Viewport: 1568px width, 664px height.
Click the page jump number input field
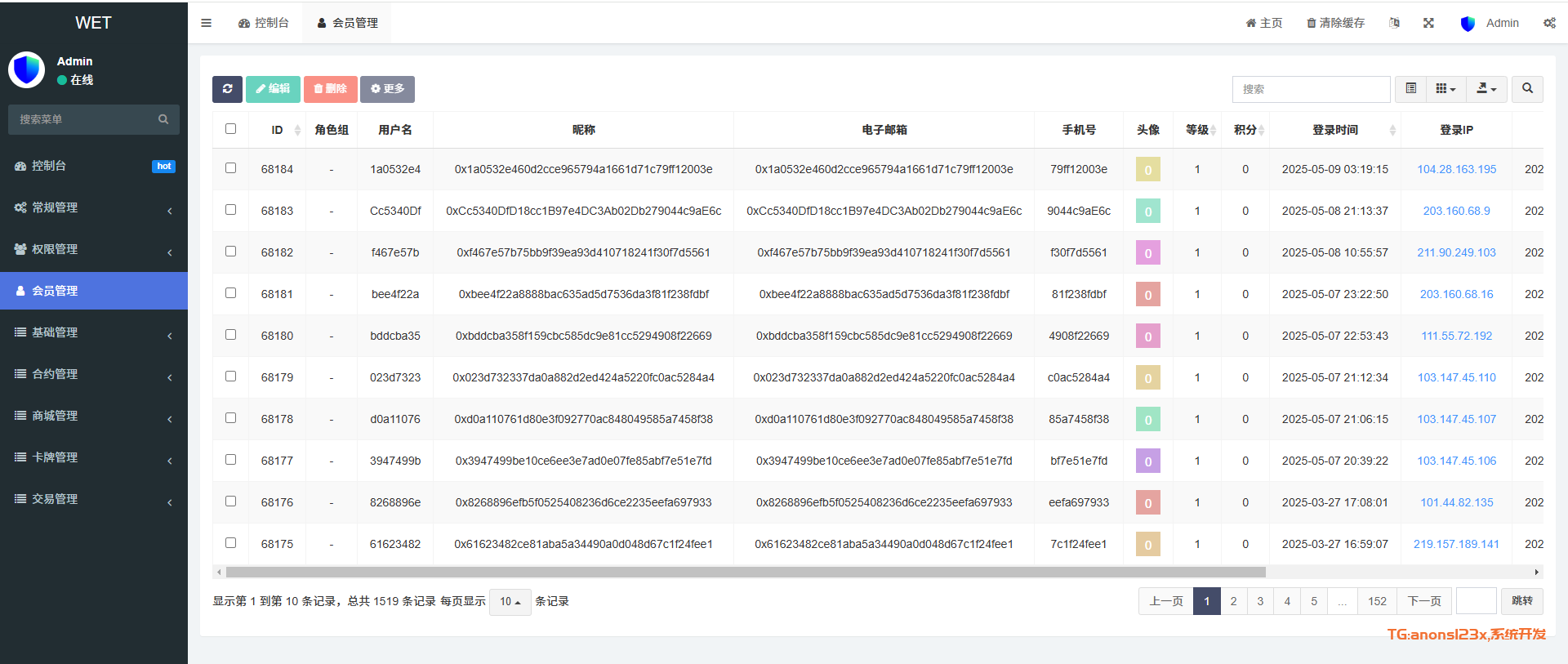coord(1476,601)
